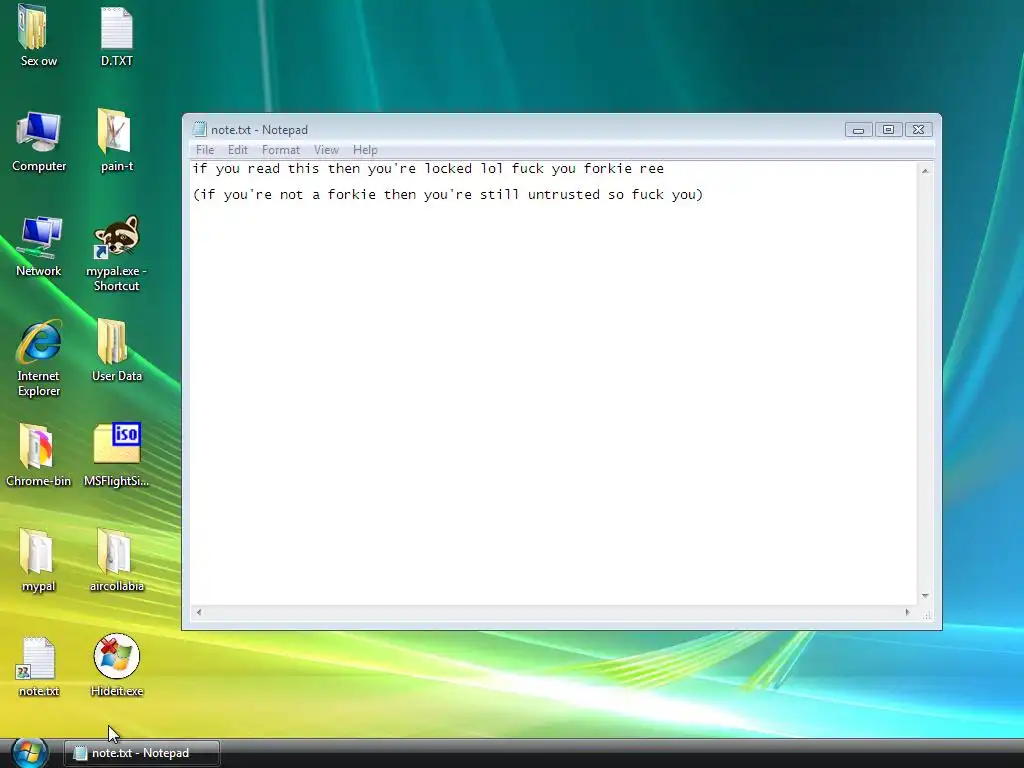
Task: Close the Notepad window
Action: 918,130
